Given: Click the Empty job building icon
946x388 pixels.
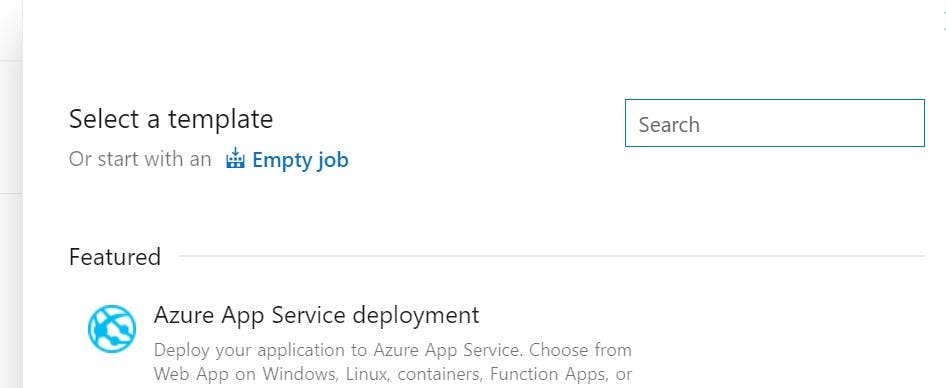Looking at the screenshot, I should pos(235,159).
